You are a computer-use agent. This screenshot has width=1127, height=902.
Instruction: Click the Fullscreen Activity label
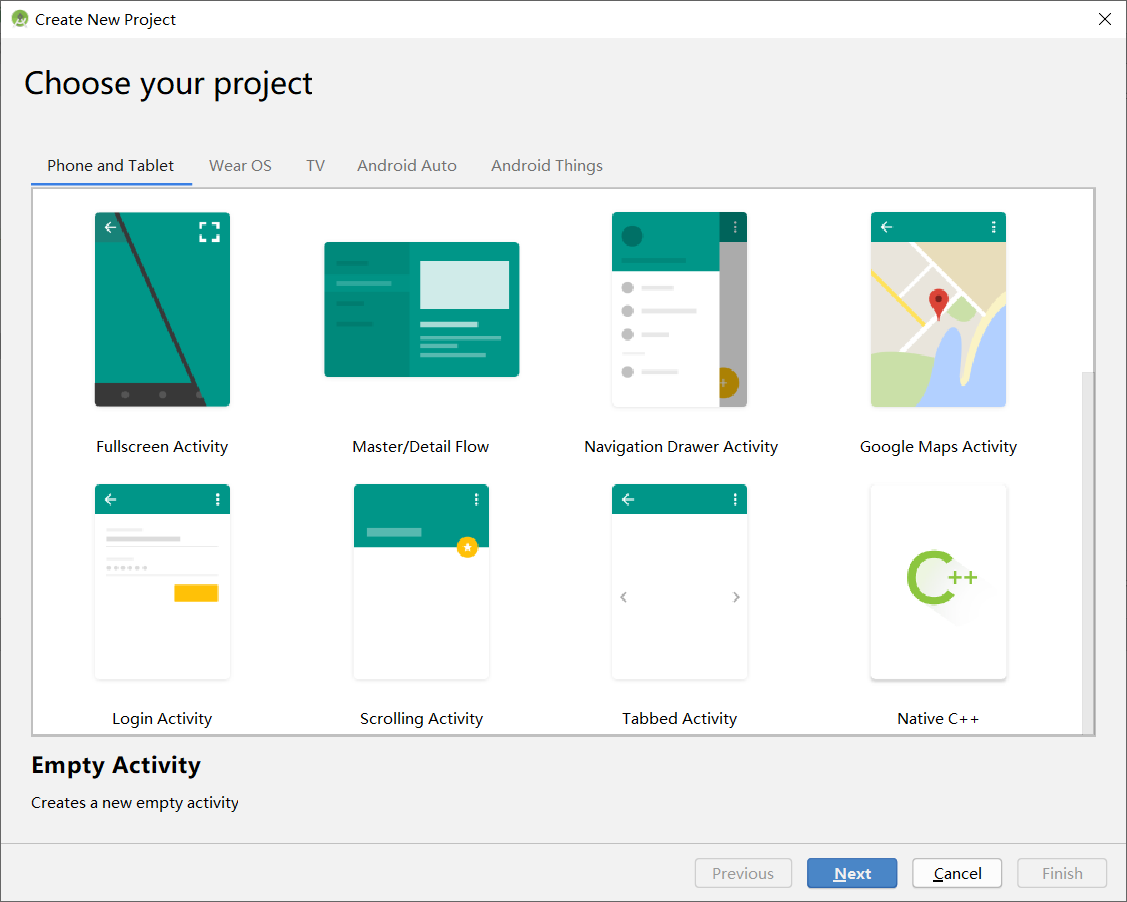(162, 446)
